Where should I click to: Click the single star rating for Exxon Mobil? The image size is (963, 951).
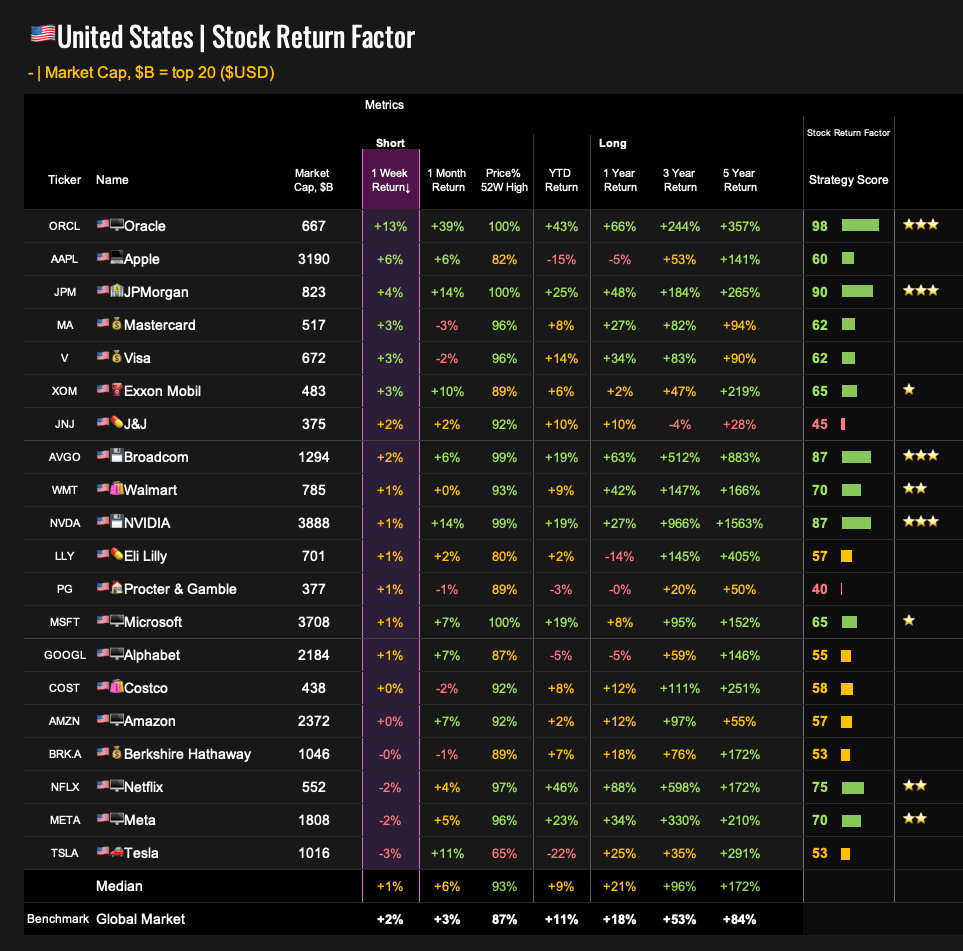click(909, 389)
